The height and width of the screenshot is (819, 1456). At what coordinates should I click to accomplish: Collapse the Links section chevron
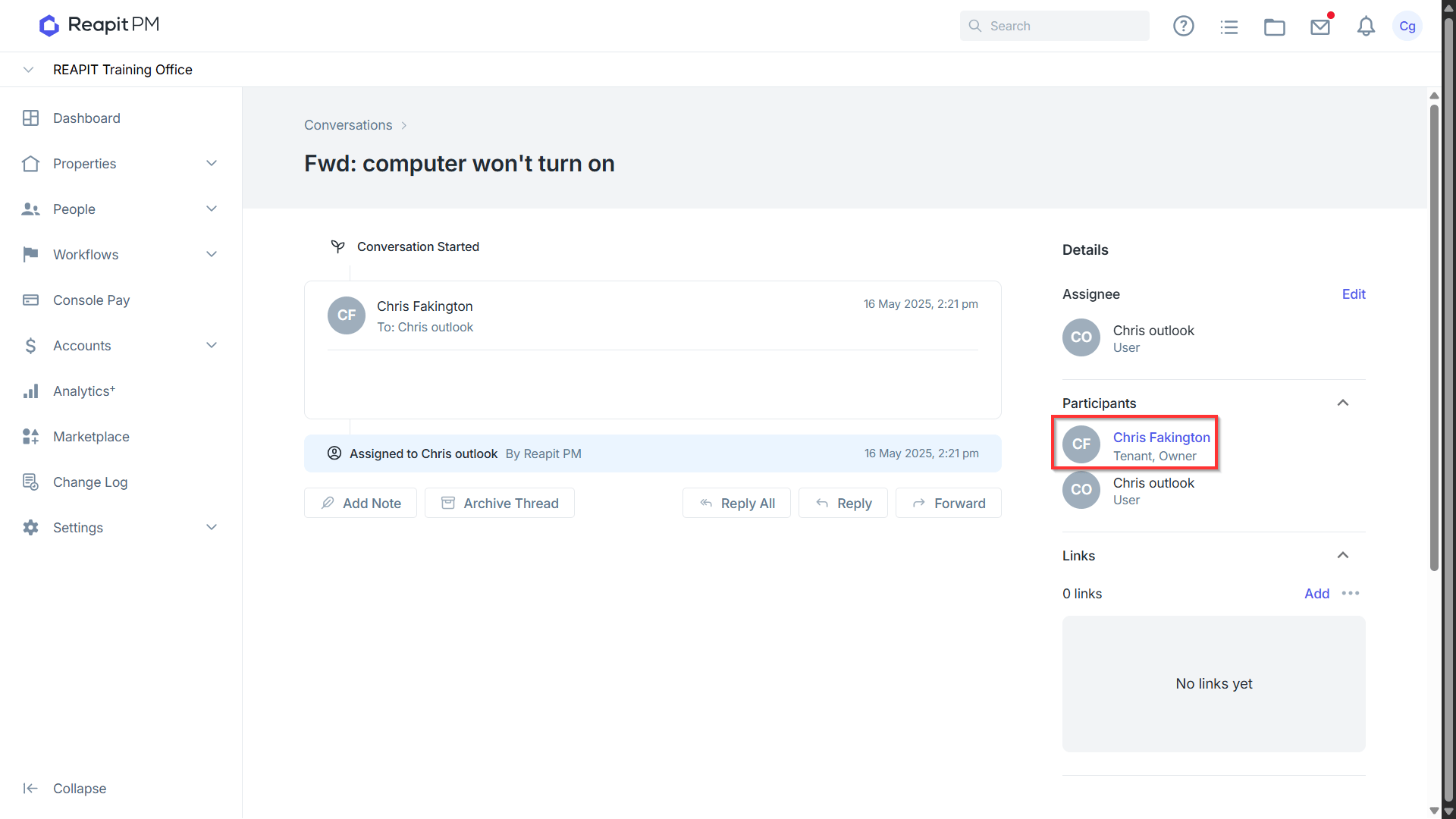coord(1343,555)
